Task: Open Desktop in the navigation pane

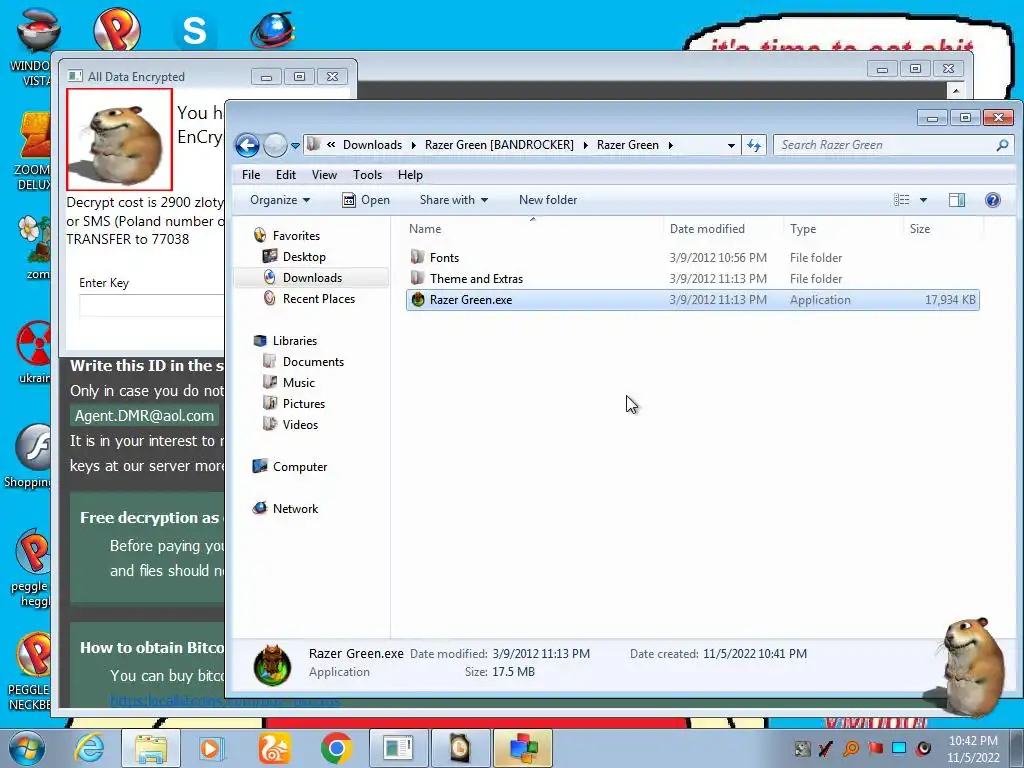Action: [294, 257]
